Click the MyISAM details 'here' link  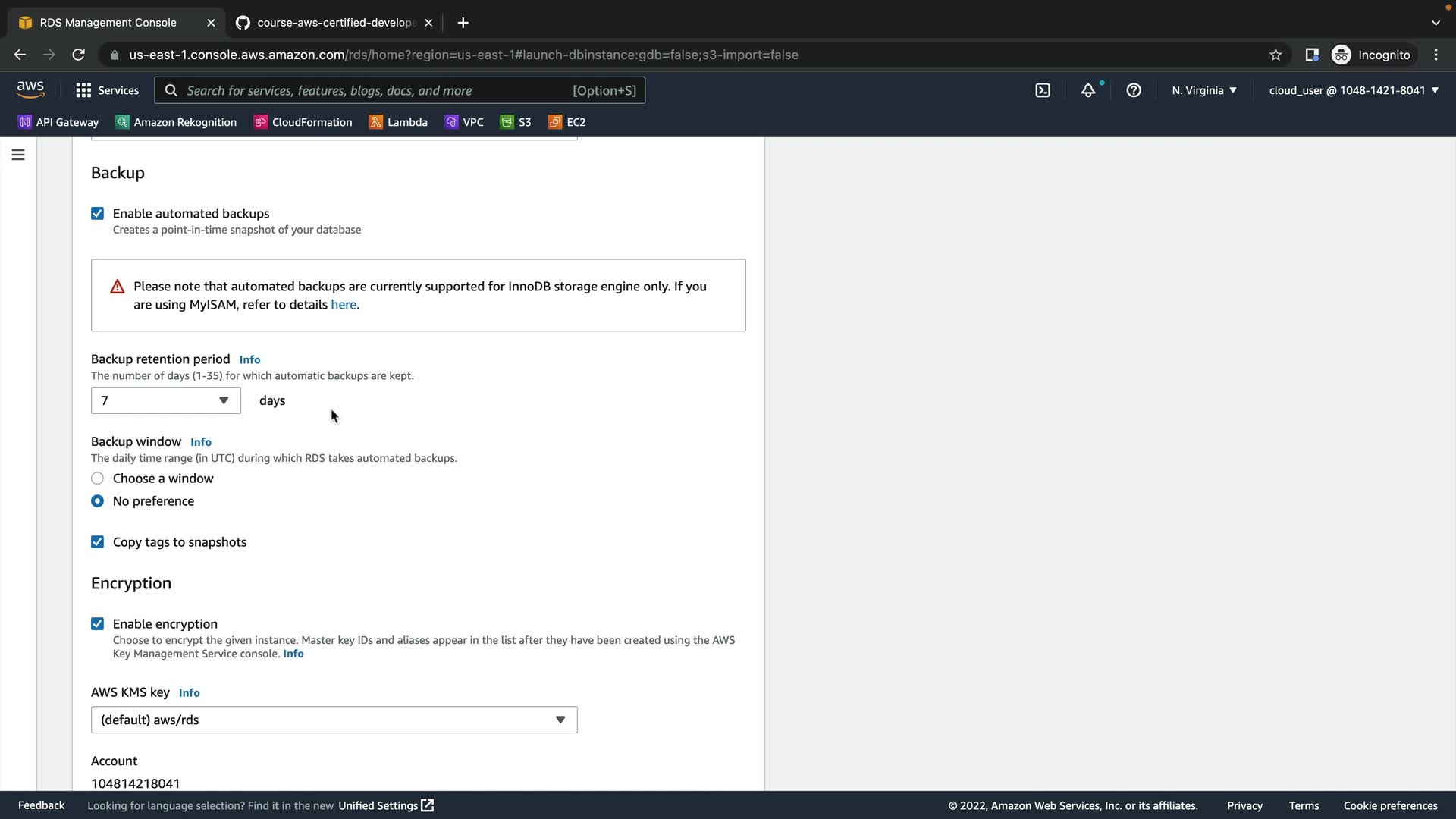(x=343, y=305)
